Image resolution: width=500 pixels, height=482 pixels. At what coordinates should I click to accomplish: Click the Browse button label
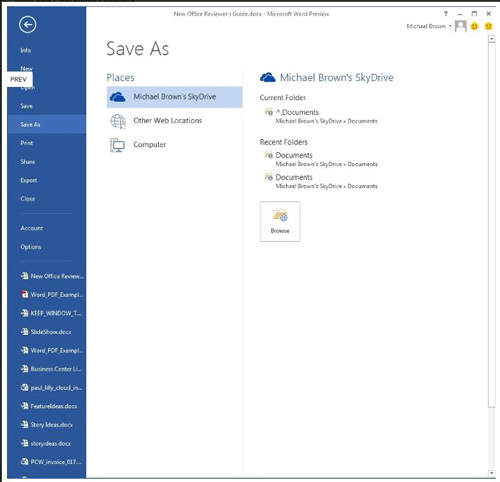[x=280, y=231]
